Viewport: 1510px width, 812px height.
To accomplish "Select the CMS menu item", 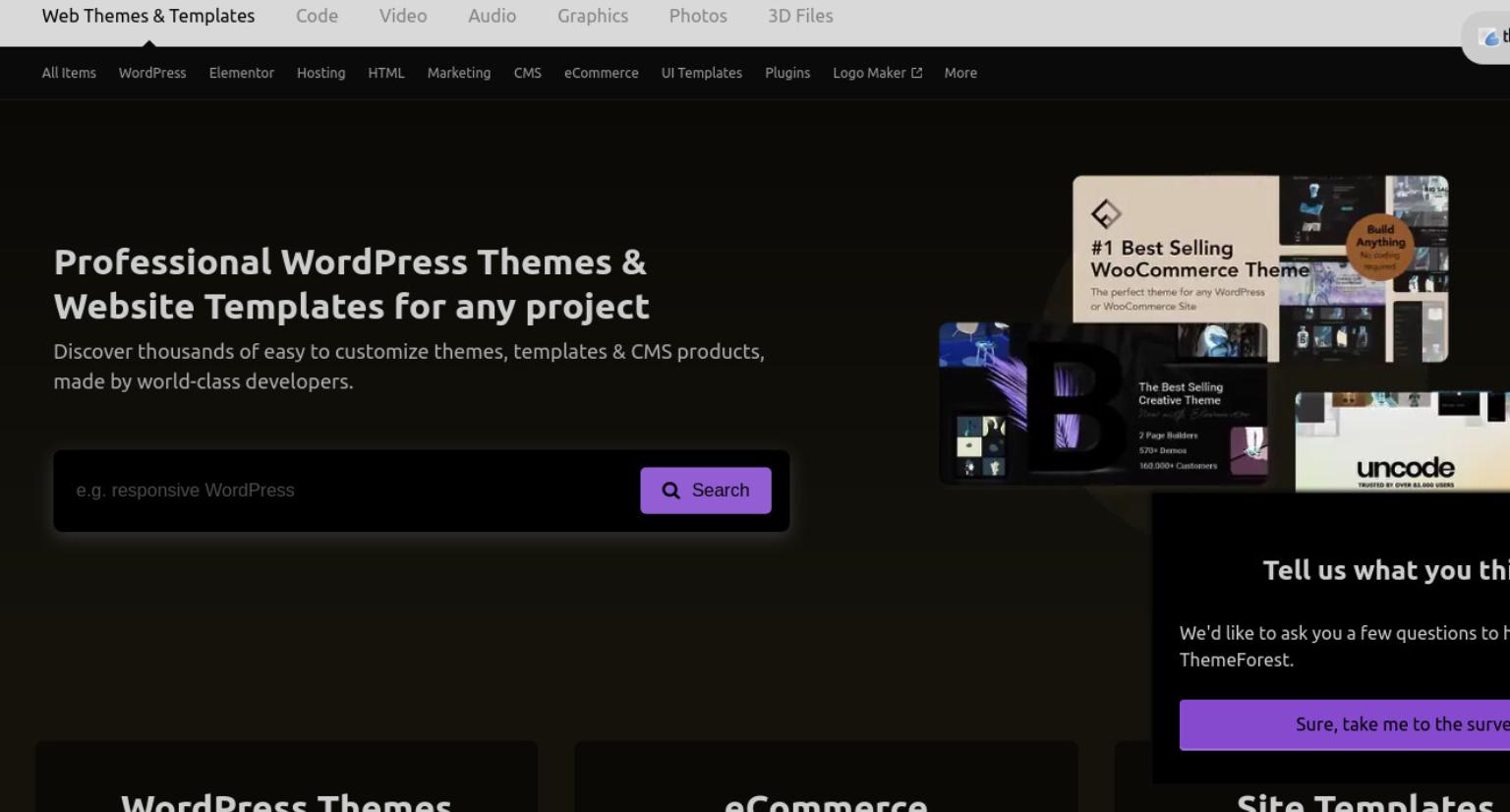I will 528,73.
